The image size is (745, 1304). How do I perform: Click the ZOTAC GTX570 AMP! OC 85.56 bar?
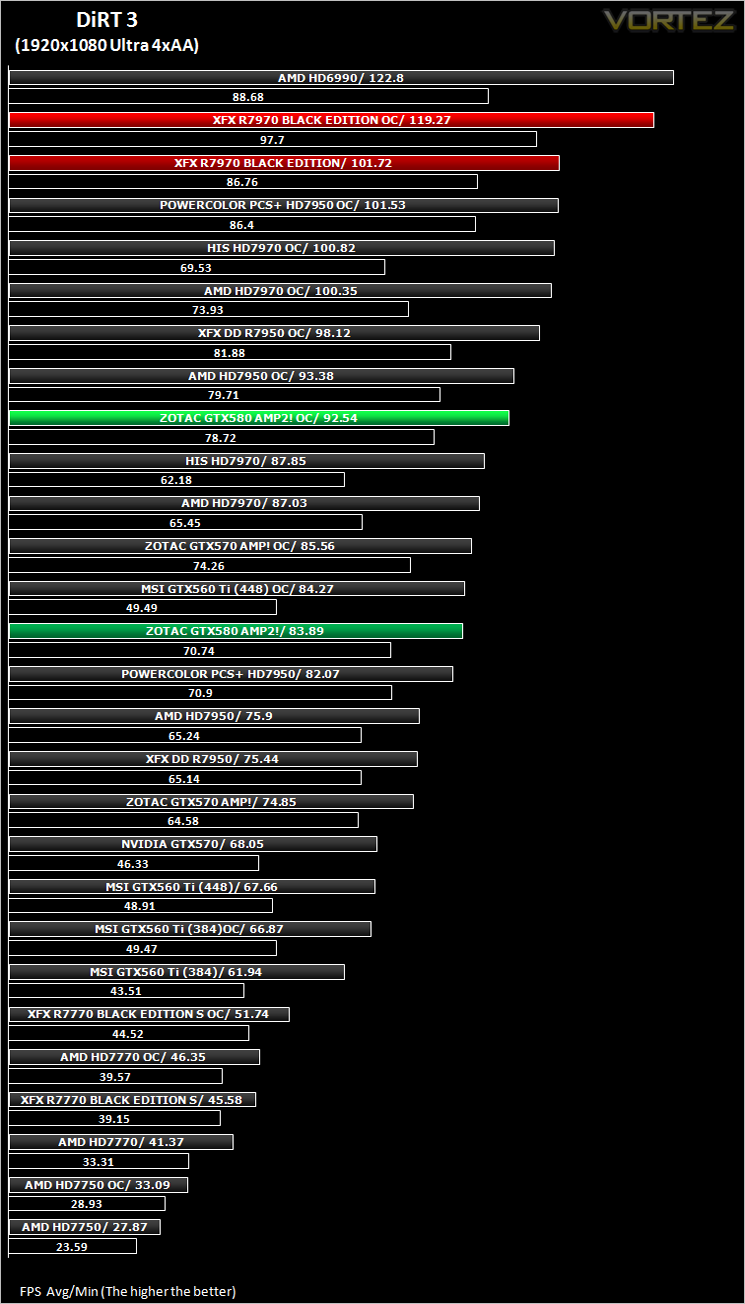tap(240, 546)
